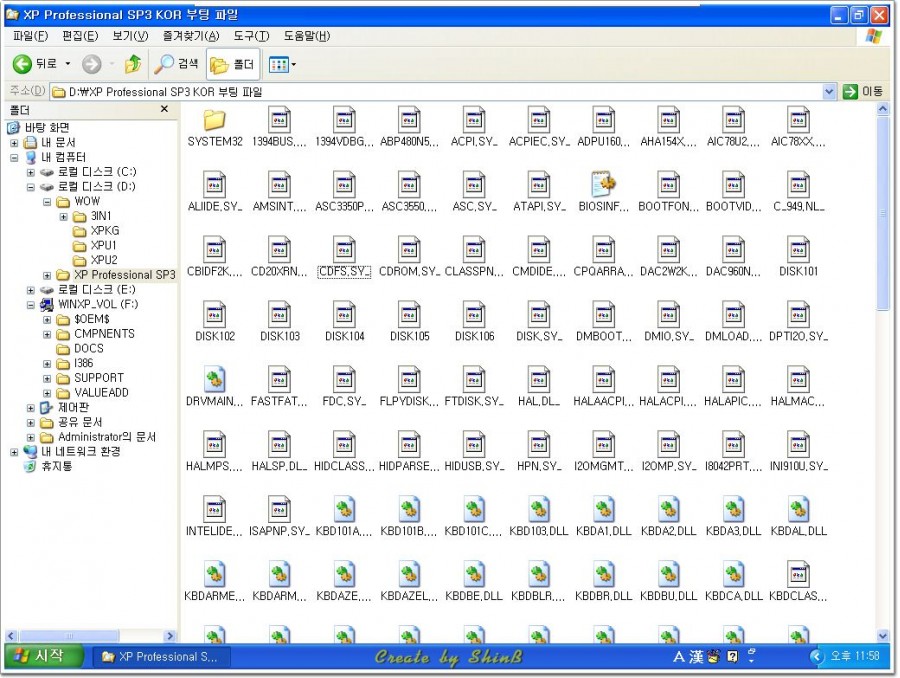Select the DMBOOT file icon
Viewport: 900px width, 678px height.
(x=604, y=314)
